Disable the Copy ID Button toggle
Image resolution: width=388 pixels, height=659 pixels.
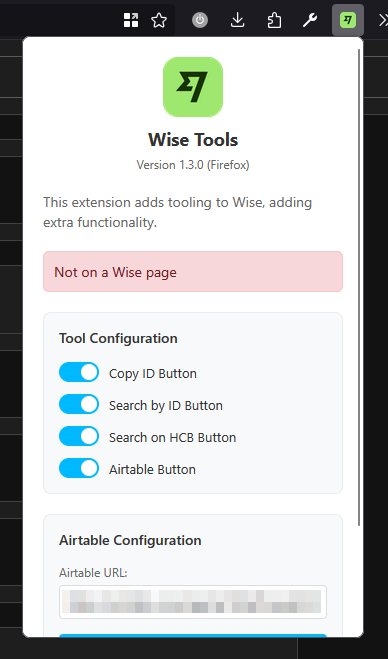79,372
